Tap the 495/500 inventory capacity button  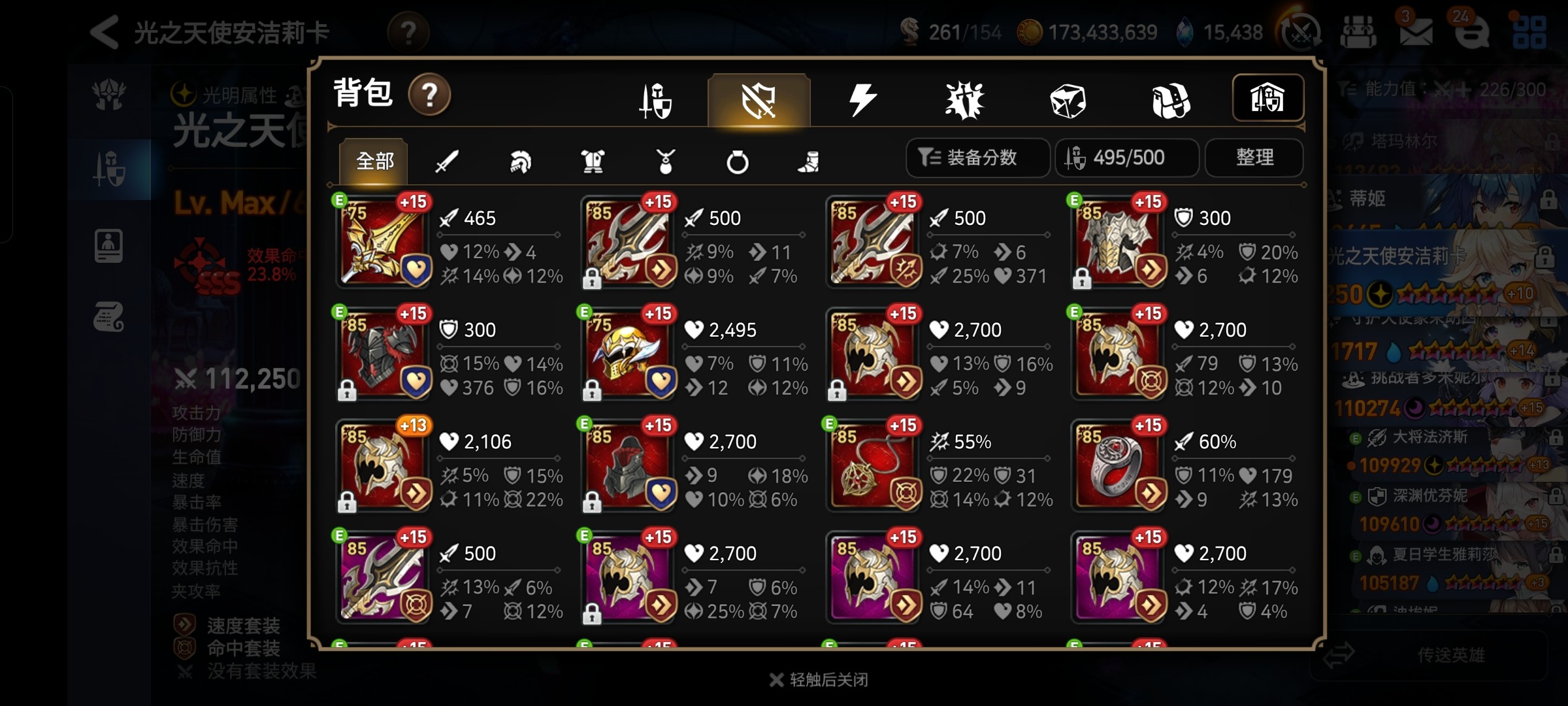point(1127,158)
